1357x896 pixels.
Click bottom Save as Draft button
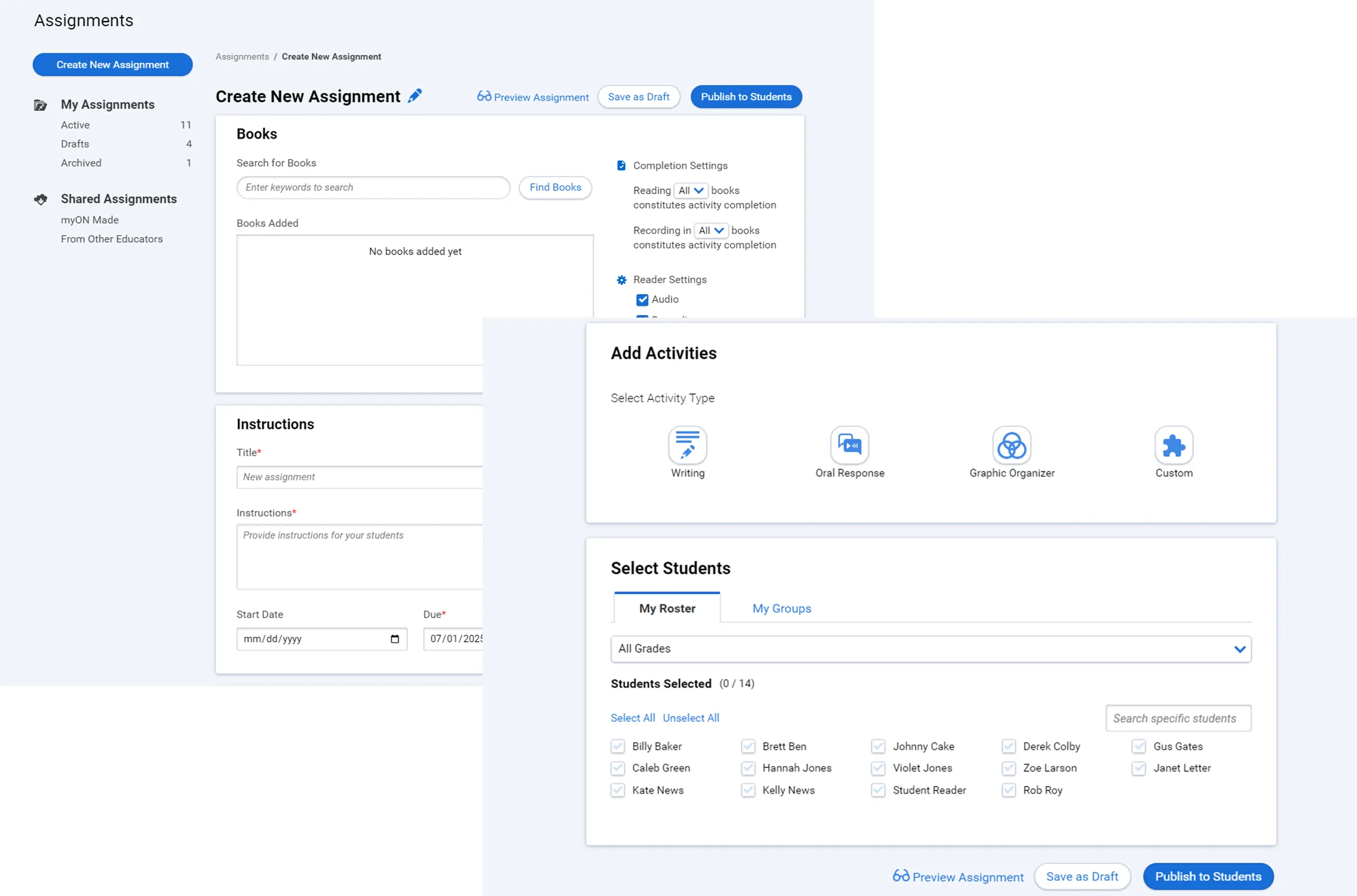click(x=1082, y=876)
